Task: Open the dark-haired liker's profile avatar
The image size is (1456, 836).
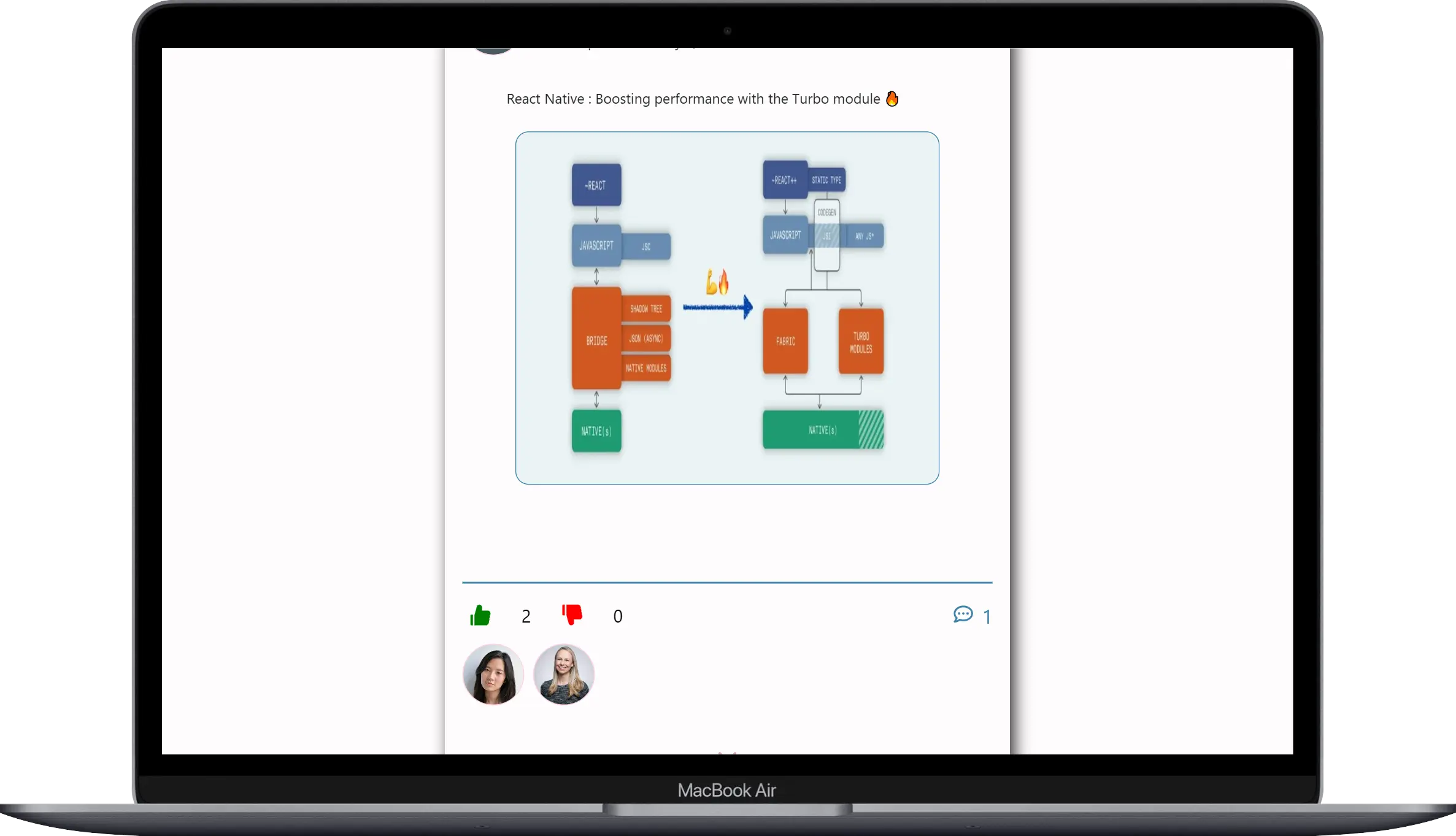Action: [x=493, y=674]
